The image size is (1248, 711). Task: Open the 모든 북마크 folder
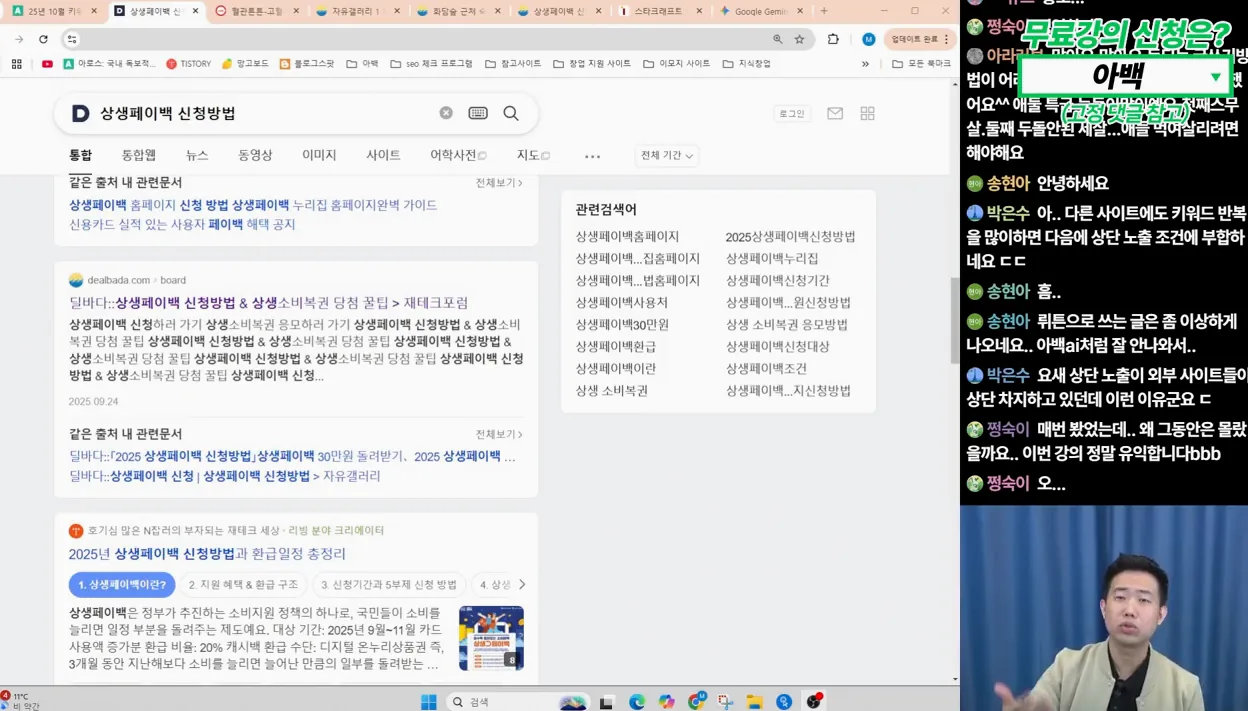click(922, 63)
